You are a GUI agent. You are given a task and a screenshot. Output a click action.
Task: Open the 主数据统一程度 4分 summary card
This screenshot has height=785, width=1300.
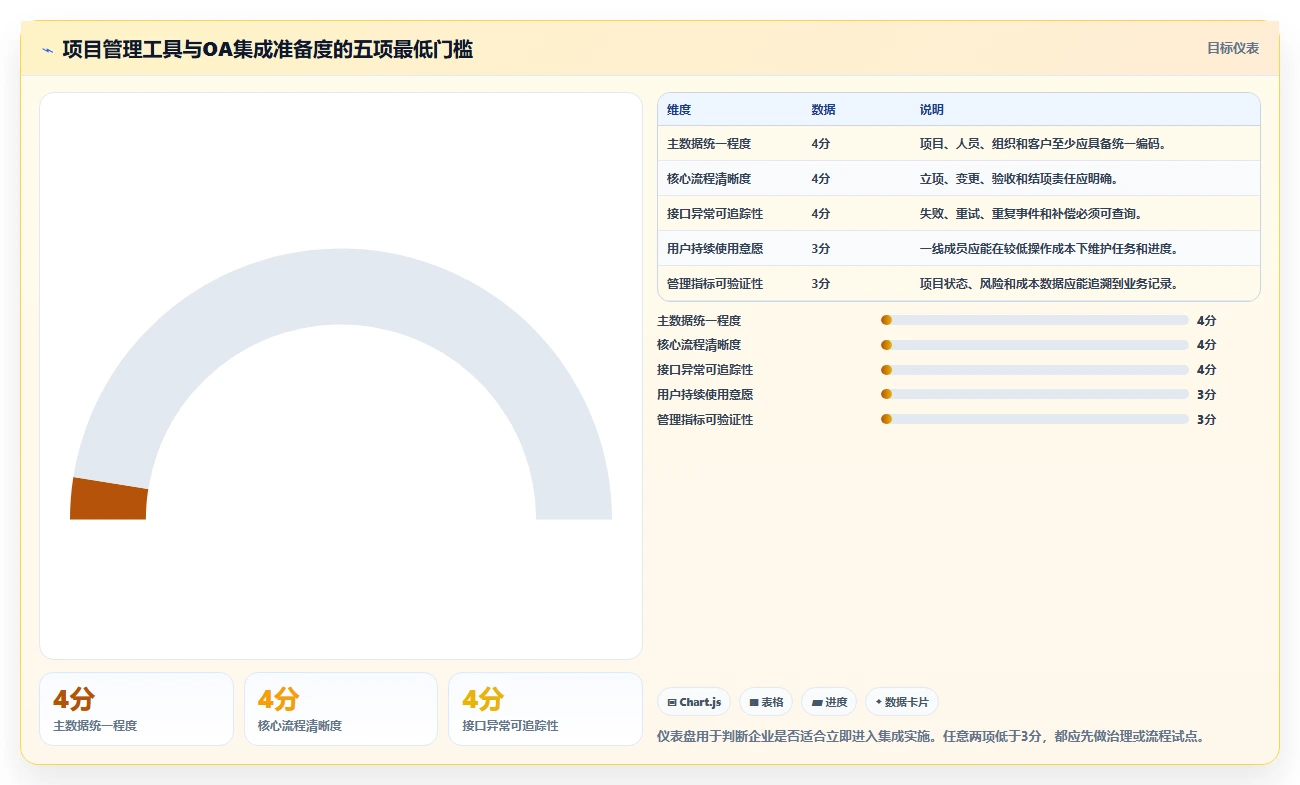click(136, 709)
